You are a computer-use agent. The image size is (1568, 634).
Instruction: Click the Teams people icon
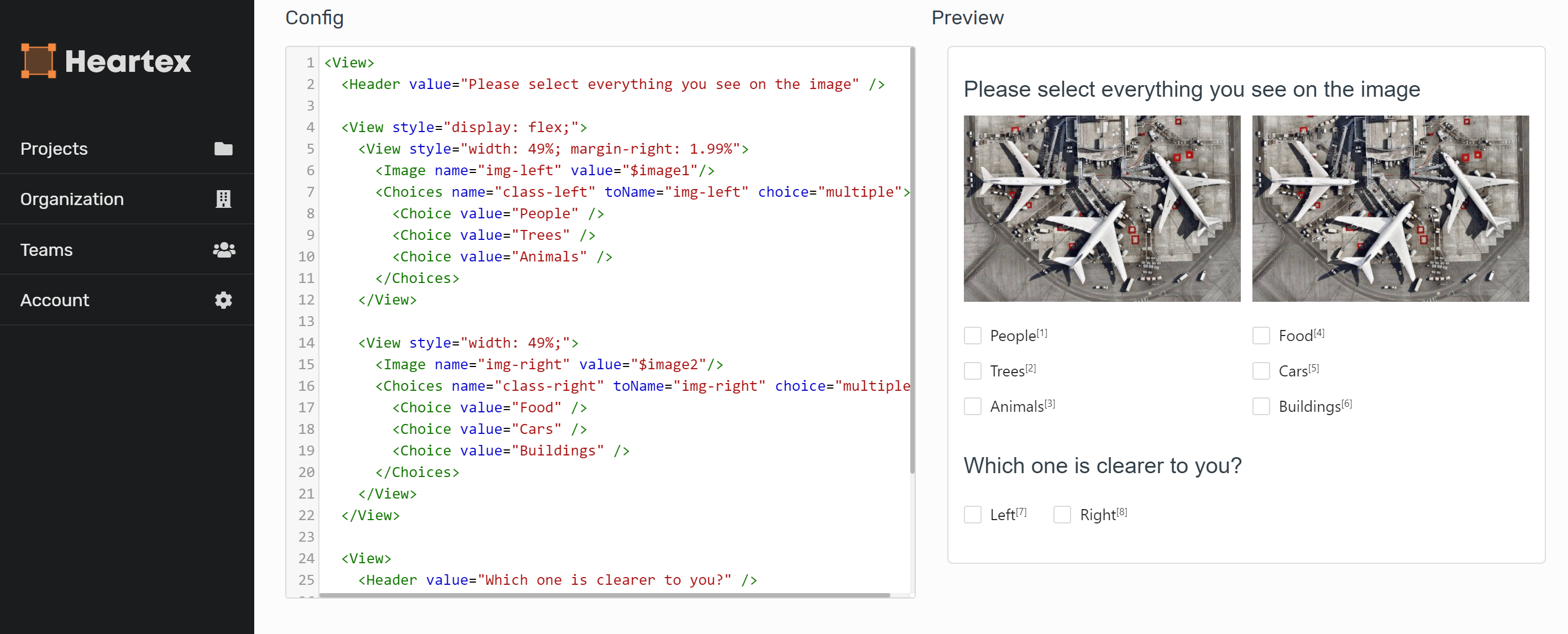(223, 250)
